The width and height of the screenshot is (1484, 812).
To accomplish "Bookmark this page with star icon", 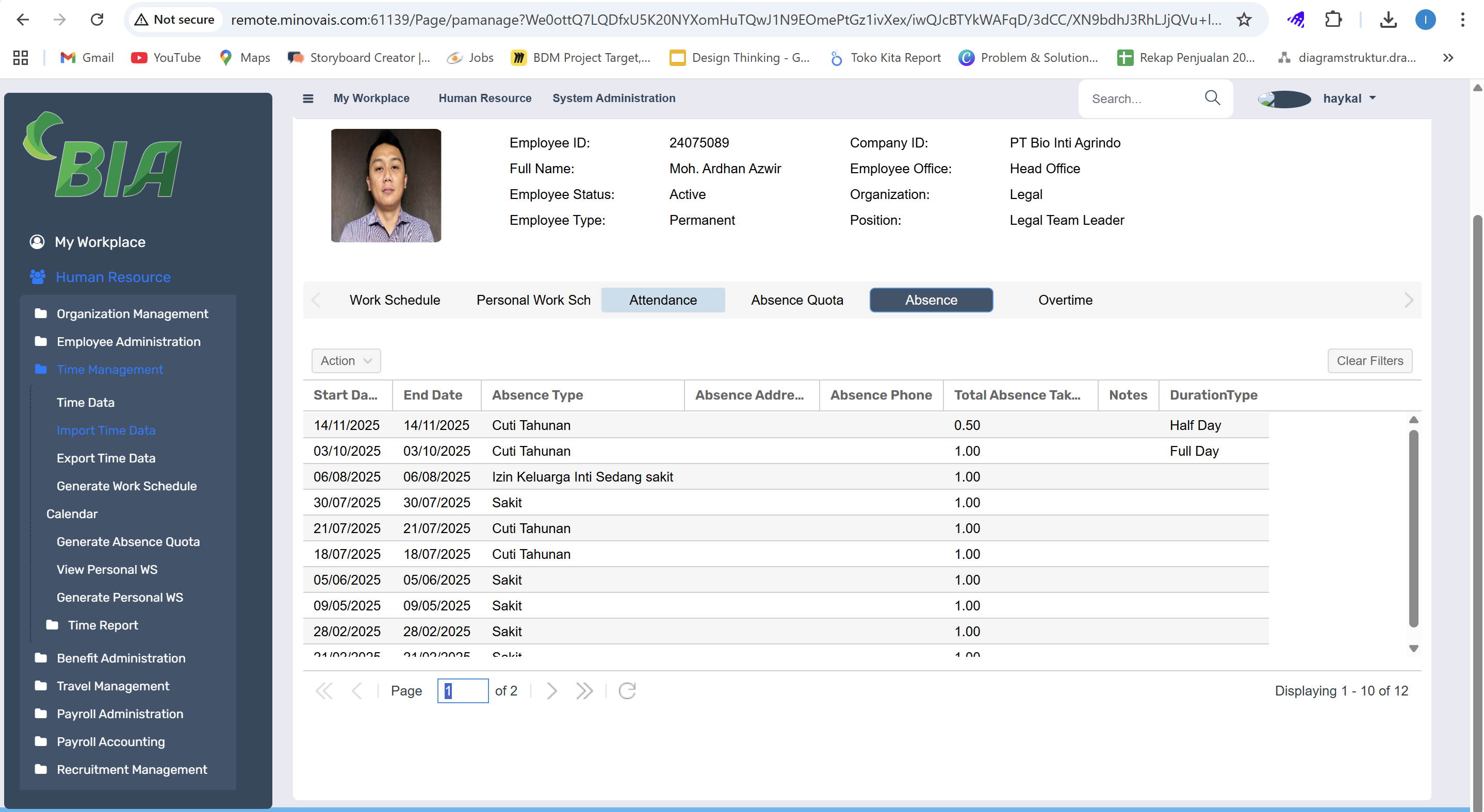I will coord(1244,20).
